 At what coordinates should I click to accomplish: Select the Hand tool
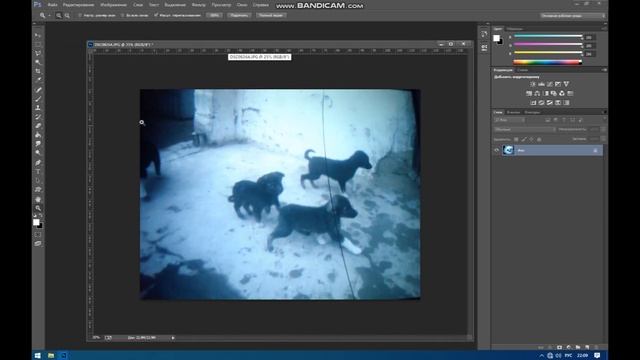[38, 199]
